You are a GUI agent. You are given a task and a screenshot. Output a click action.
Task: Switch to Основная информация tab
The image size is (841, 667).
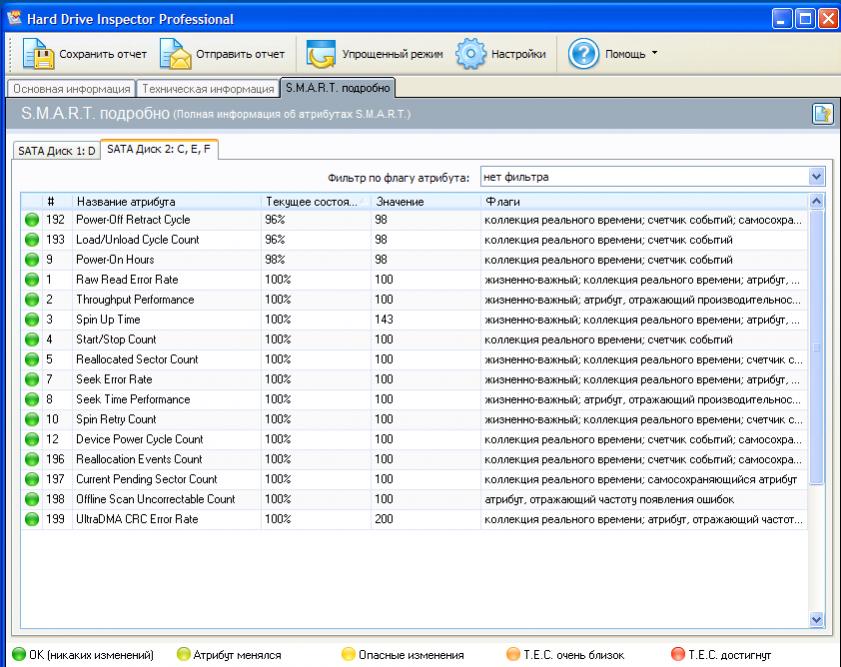tap(71, 89)
